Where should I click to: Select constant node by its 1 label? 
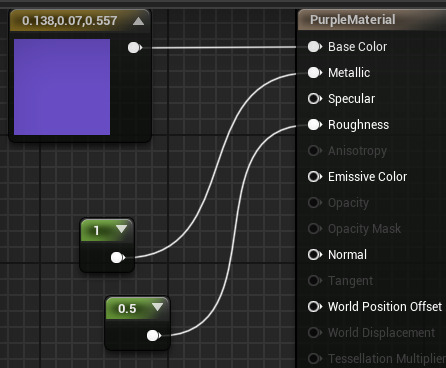pos(96,230)
